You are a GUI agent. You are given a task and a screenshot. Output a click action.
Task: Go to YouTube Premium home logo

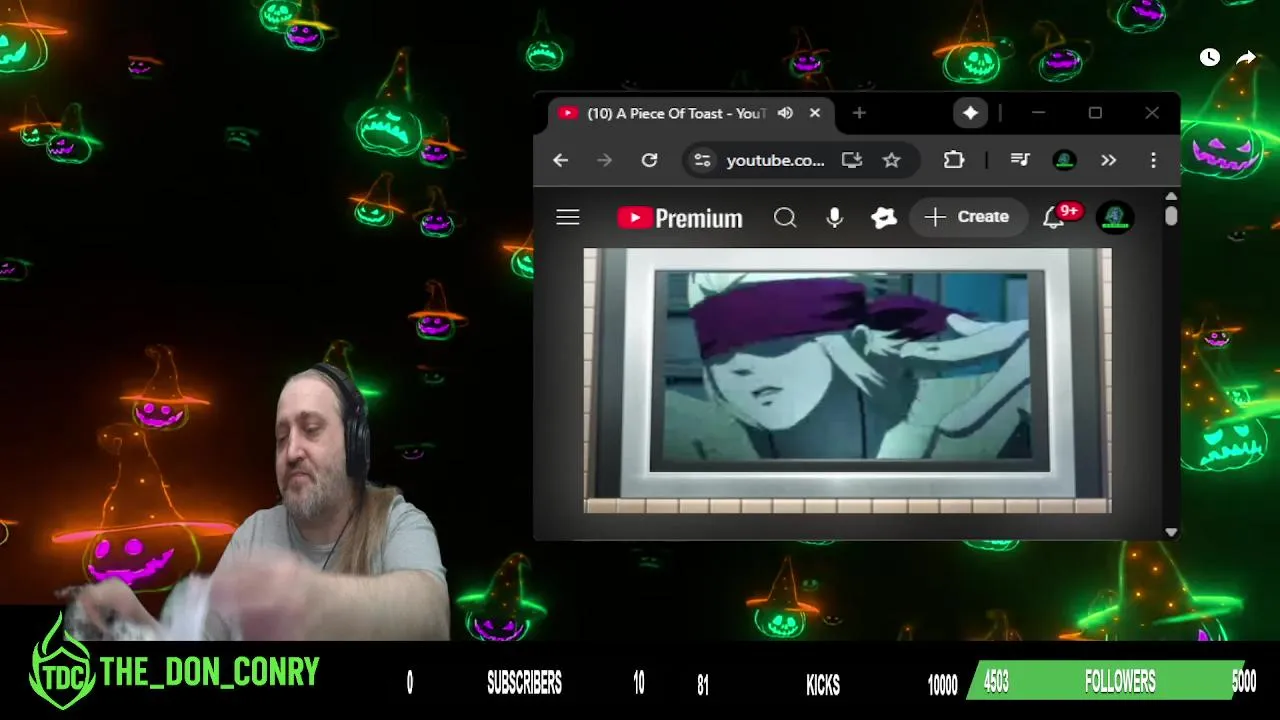click(x=680, y=218)
